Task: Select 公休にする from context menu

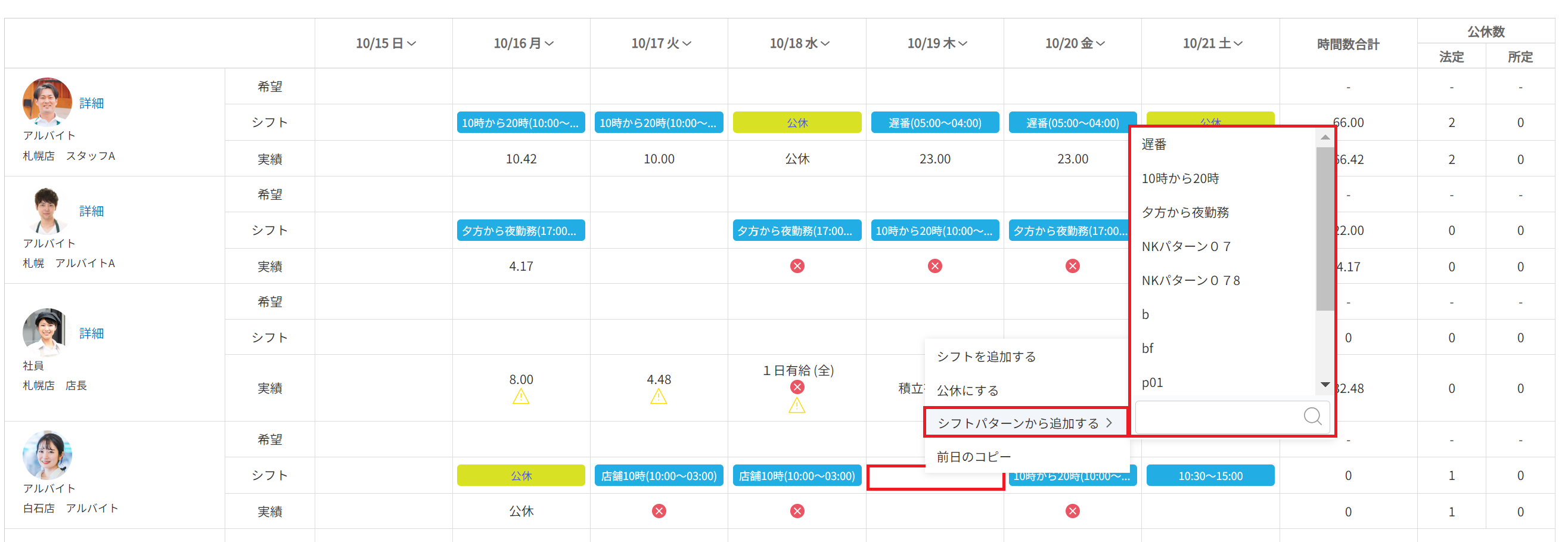Action: click(967, 391)
